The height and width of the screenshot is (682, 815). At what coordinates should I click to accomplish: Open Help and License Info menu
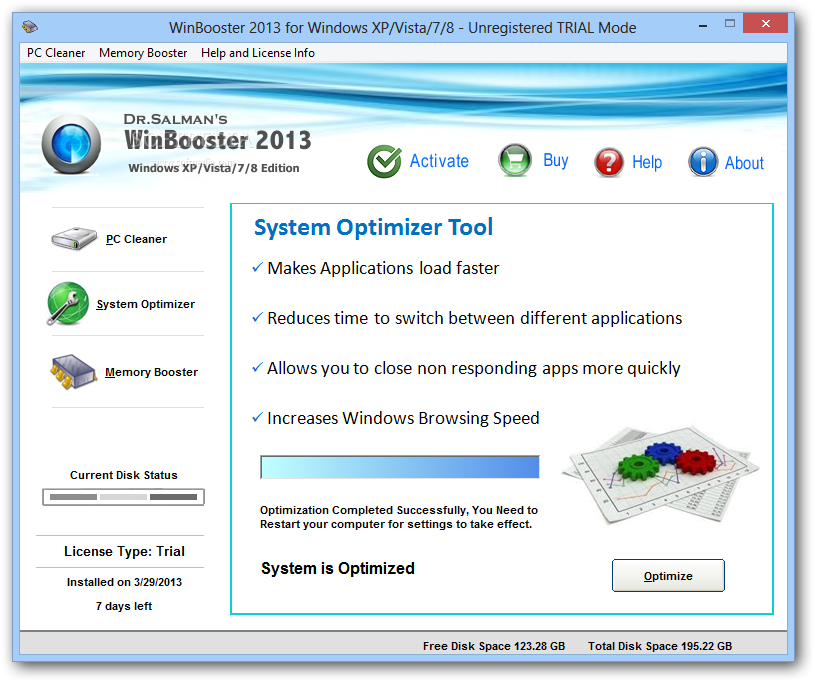click(258, 53)
